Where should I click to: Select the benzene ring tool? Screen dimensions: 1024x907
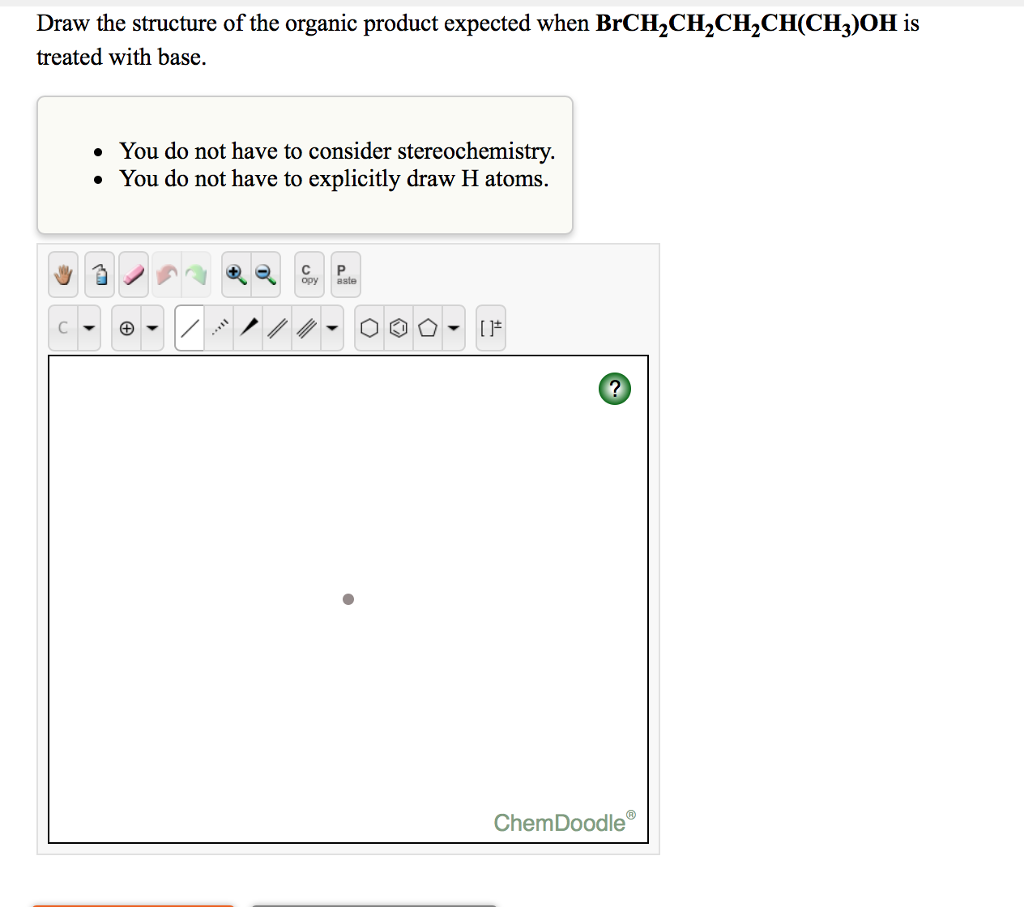point(398,327)
